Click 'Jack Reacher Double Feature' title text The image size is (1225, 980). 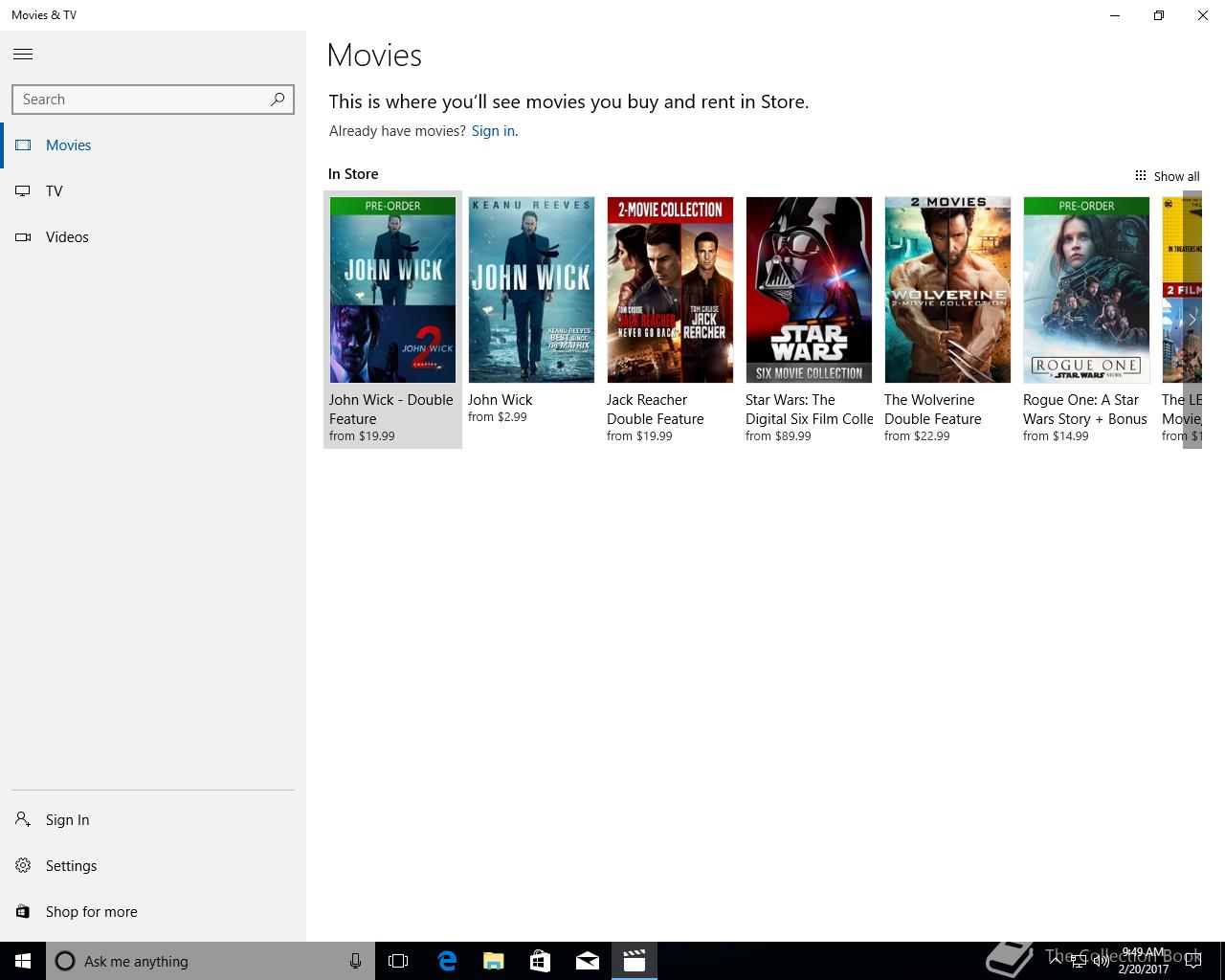click(656, 410)
